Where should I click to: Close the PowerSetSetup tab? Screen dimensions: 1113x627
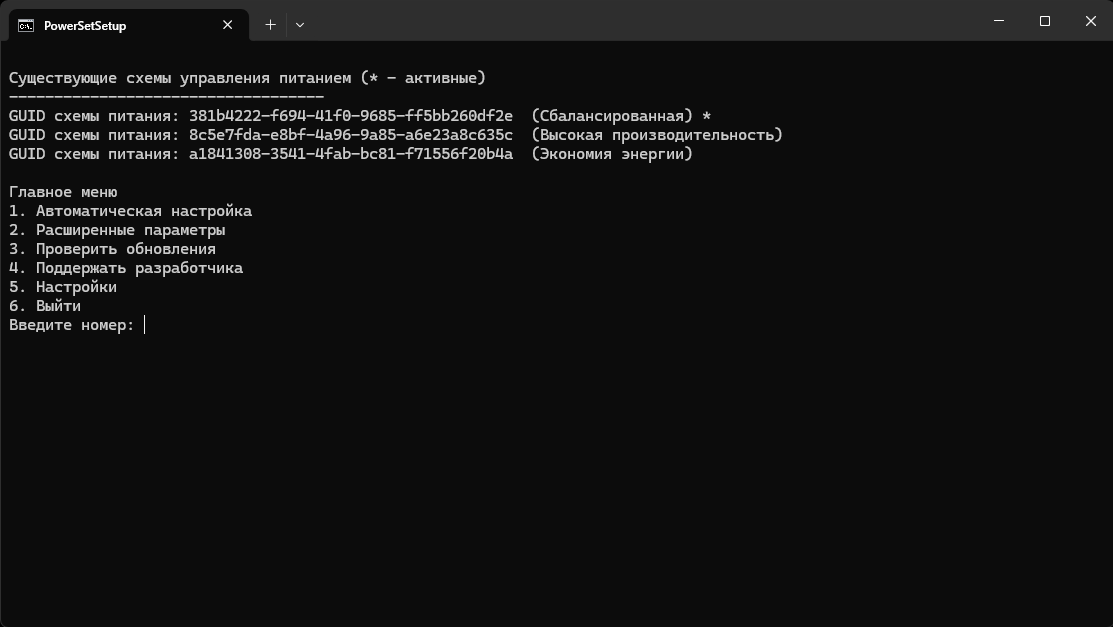(x=228, y=25)
